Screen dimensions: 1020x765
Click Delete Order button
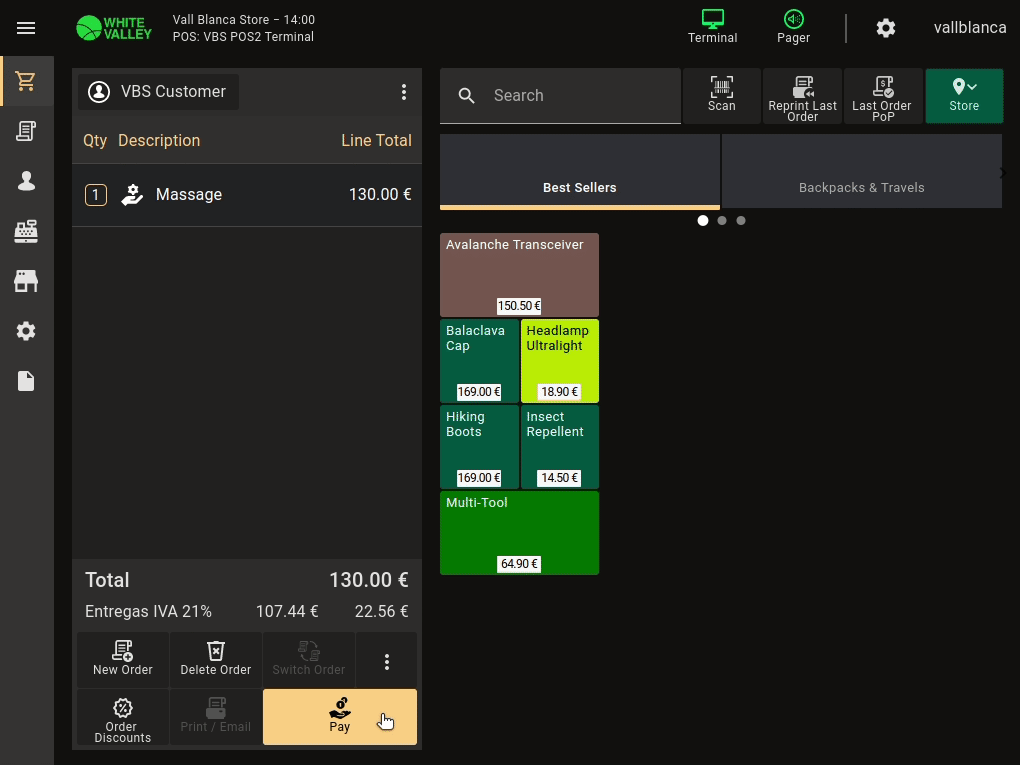(216, 660)
